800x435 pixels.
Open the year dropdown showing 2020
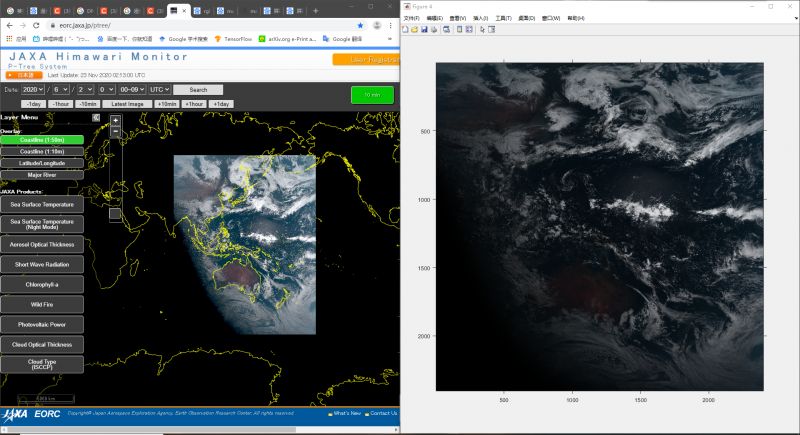click(35, 90)
